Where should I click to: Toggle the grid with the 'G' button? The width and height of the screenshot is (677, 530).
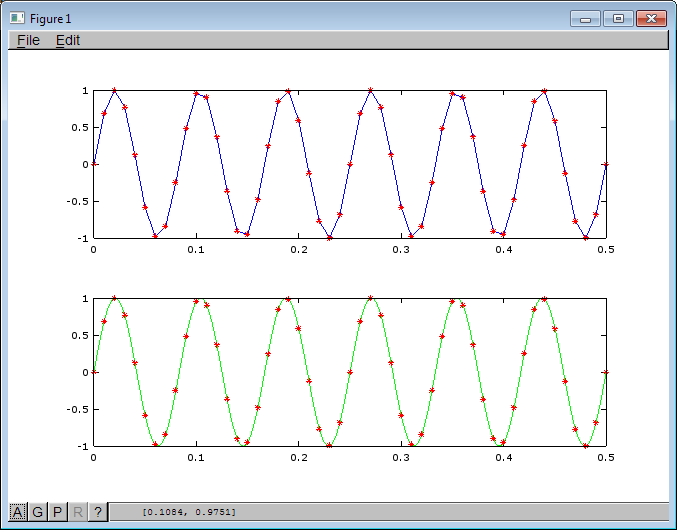37,512
